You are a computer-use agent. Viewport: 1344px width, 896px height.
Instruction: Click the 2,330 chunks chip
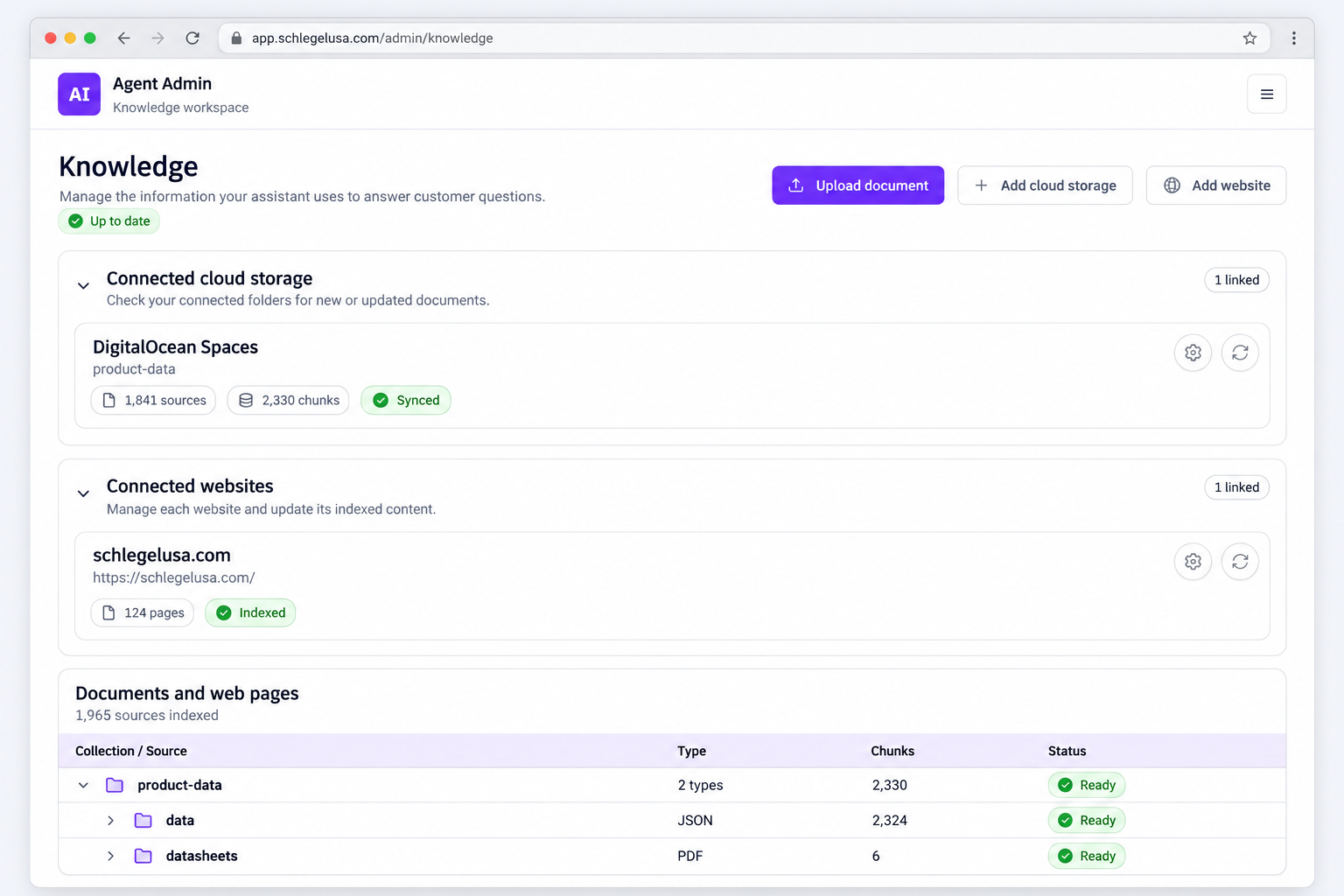pyautogui.click(x=288, y=400)
